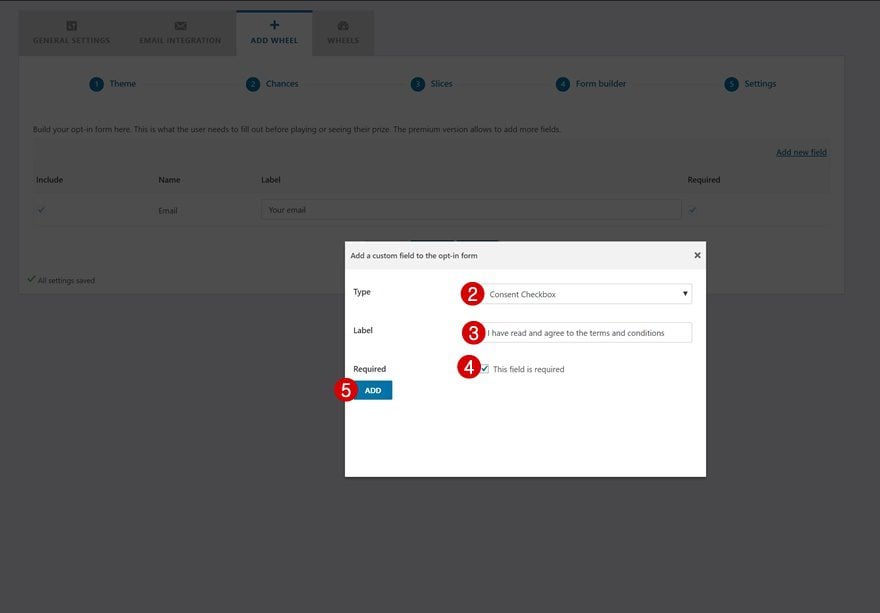880x613 pixels.
Task: Select step 5 Settings circle
Action: coord(731,84)
